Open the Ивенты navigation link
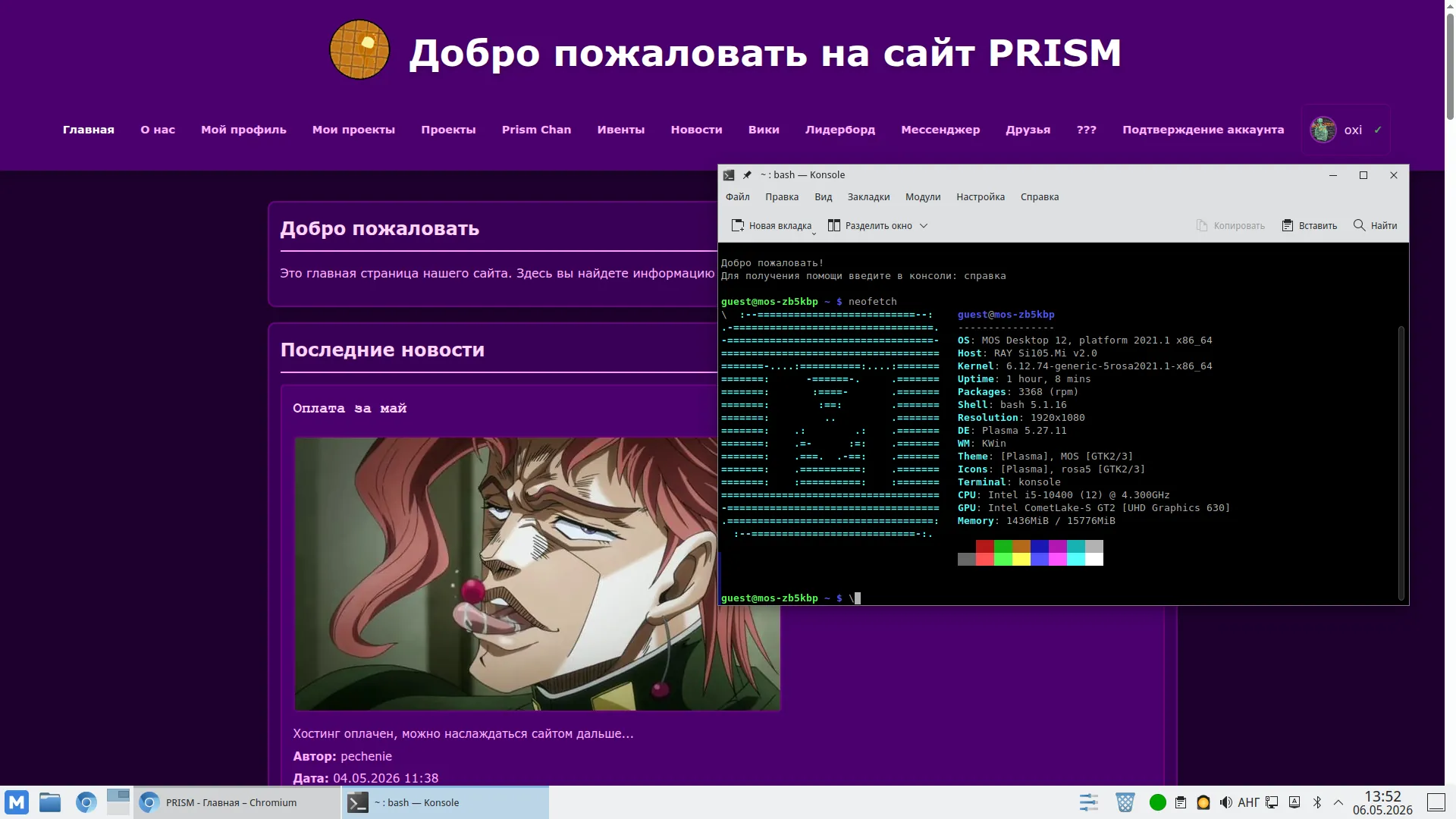 [621, 130]
